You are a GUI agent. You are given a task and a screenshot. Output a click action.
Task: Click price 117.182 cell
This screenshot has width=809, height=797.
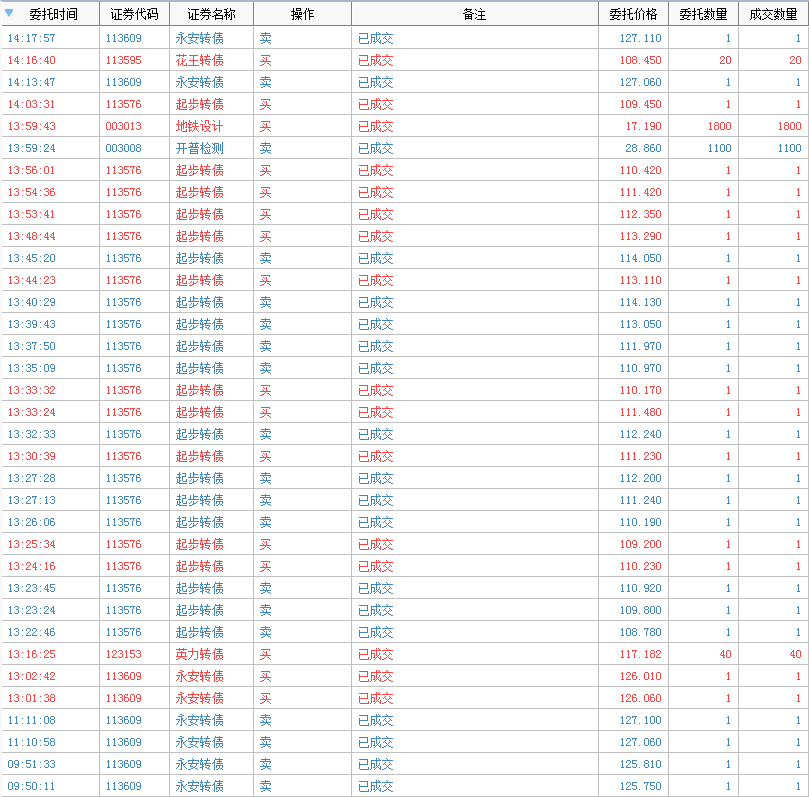[x=640, y=654]
